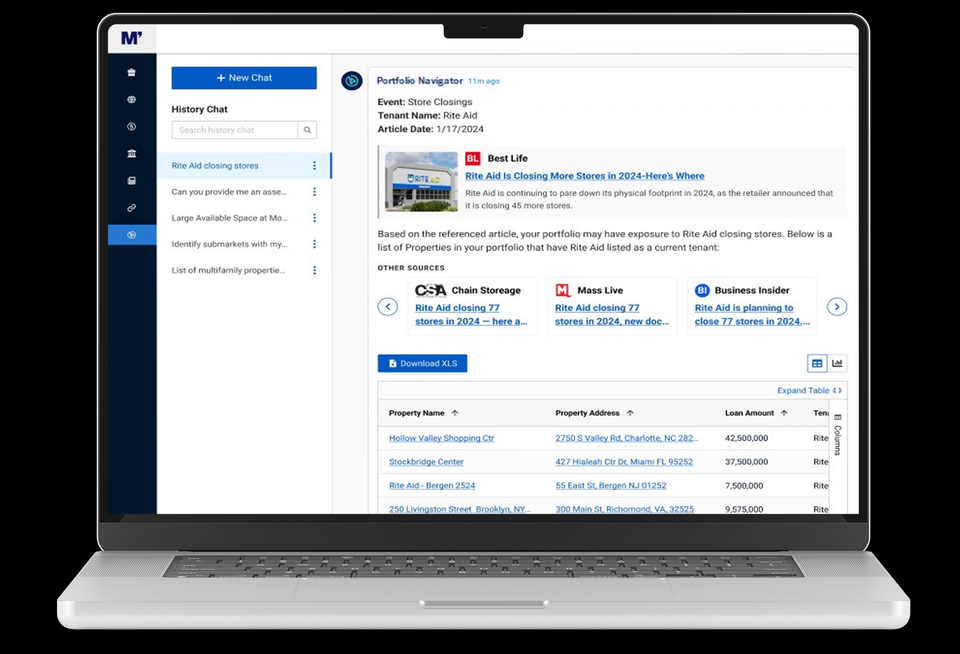Open options for List of multifamily chat
Image resolution: width=960 pixels, height=654 pixels.
[x=314, y=270]
